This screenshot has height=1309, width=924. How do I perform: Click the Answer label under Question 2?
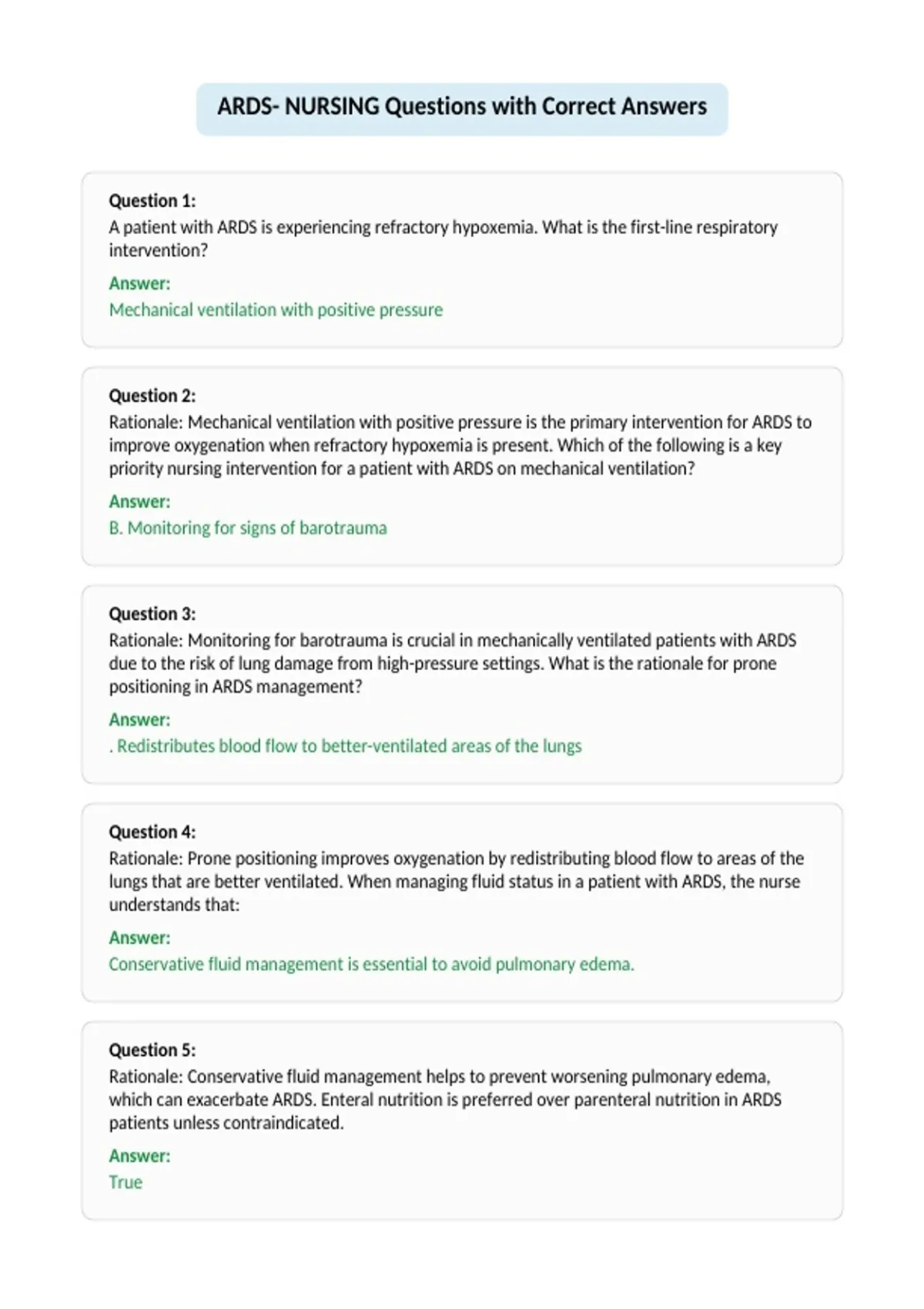click(139, 501)
